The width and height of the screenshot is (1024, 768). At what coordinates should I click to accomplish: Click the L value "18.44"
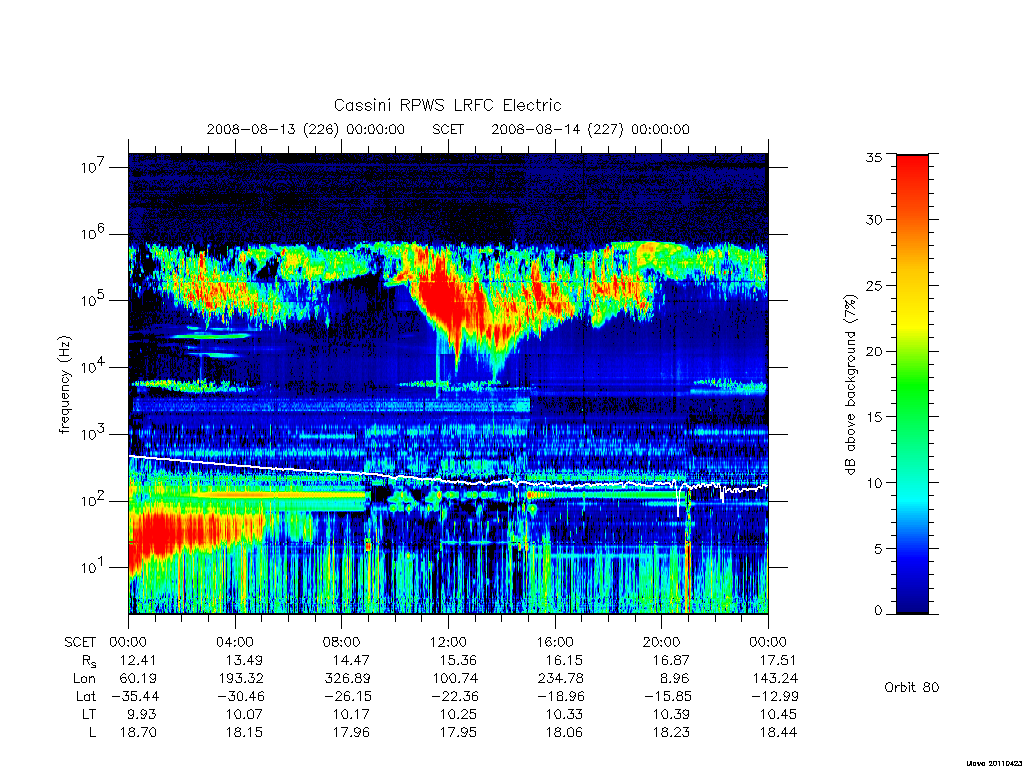point(778,733)
